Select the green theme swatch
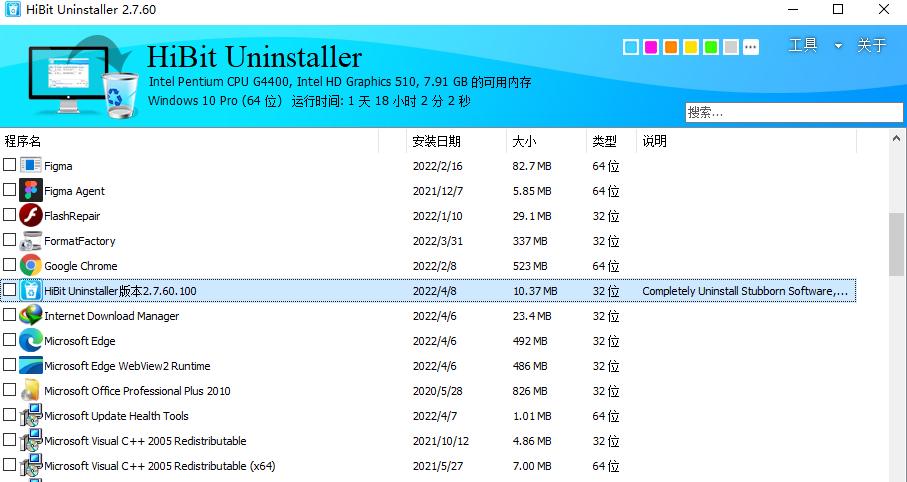This screenshot has width=907, height=482. (x=711, y=47)
